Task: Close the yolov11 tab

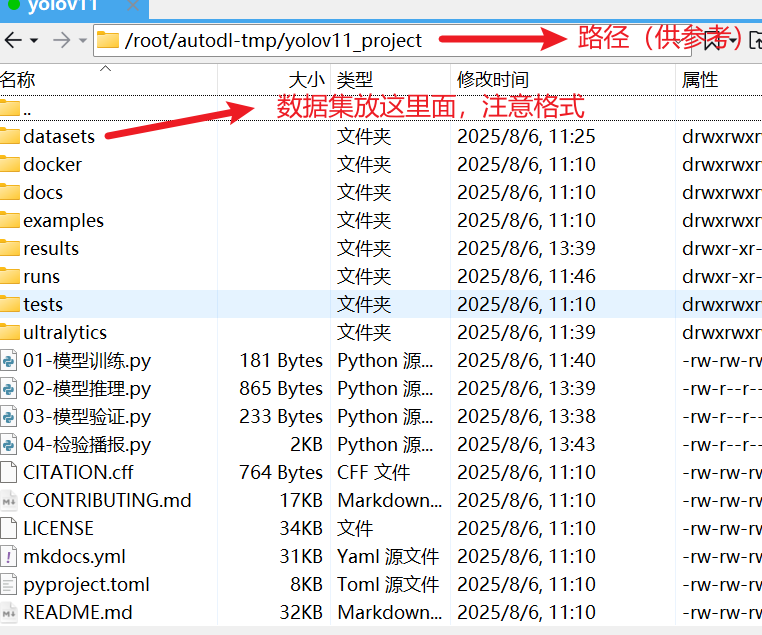Action: 133,6
